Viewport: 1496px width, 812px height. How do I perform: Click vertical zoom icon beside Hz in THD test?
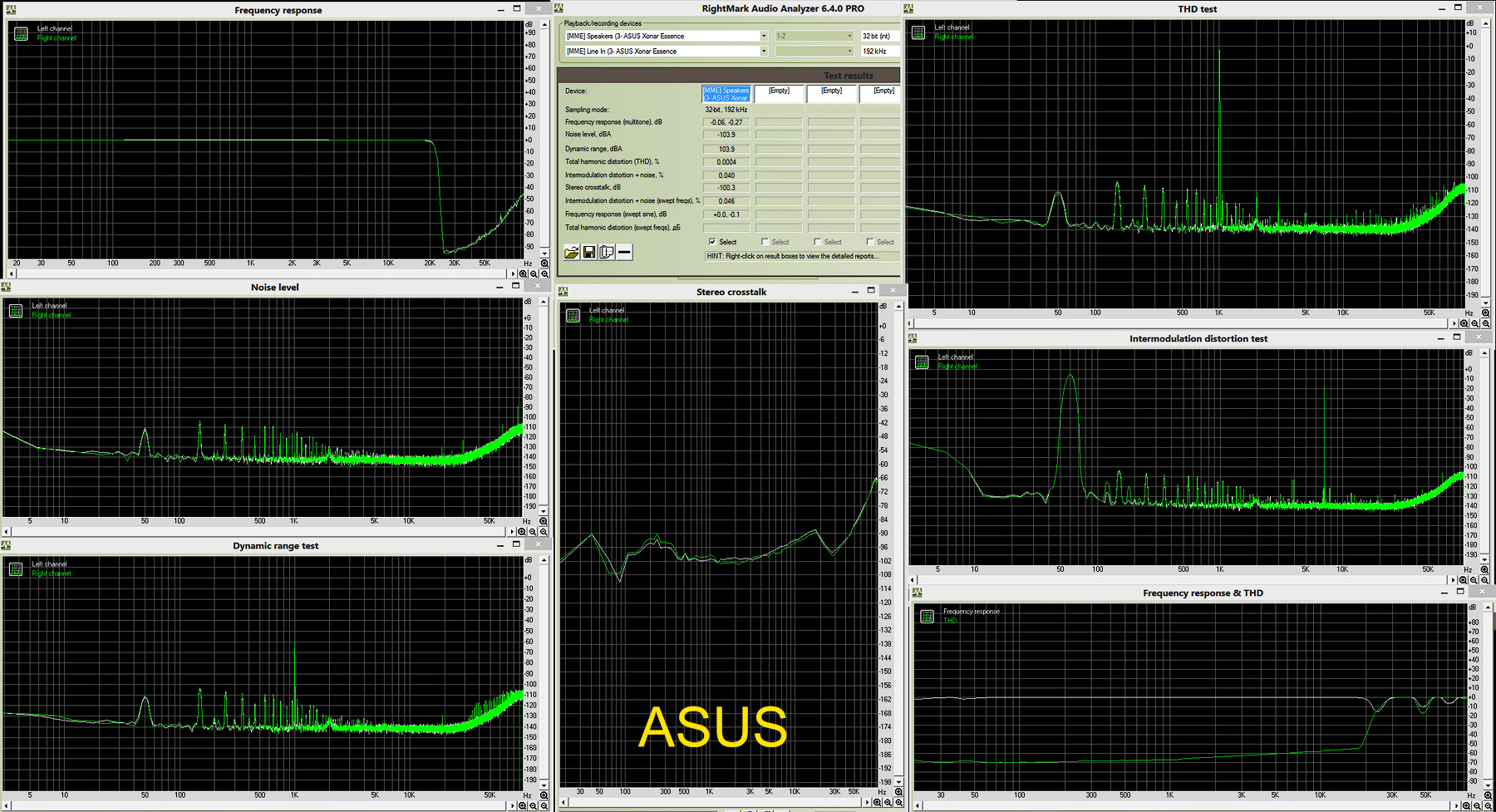click(x=1485, y=313)
